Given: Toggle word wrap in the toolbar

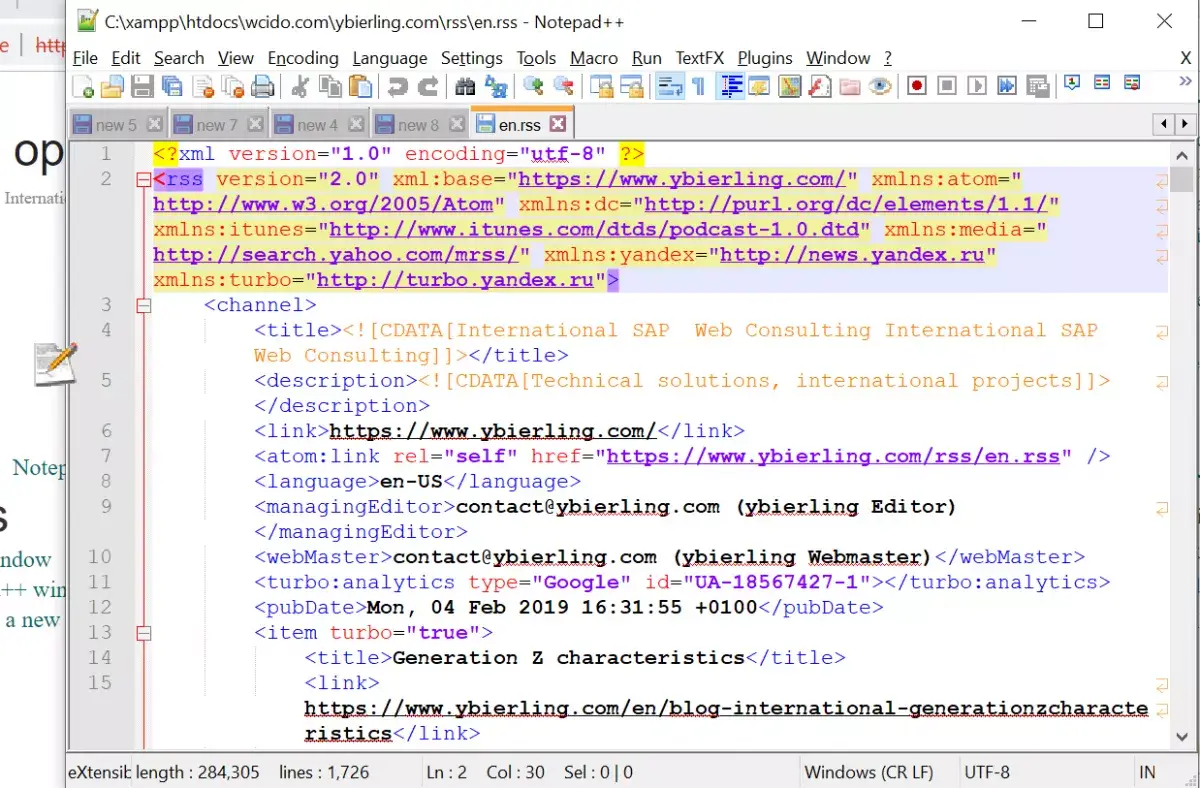Looking at the screenshot, I should [668, 87].
